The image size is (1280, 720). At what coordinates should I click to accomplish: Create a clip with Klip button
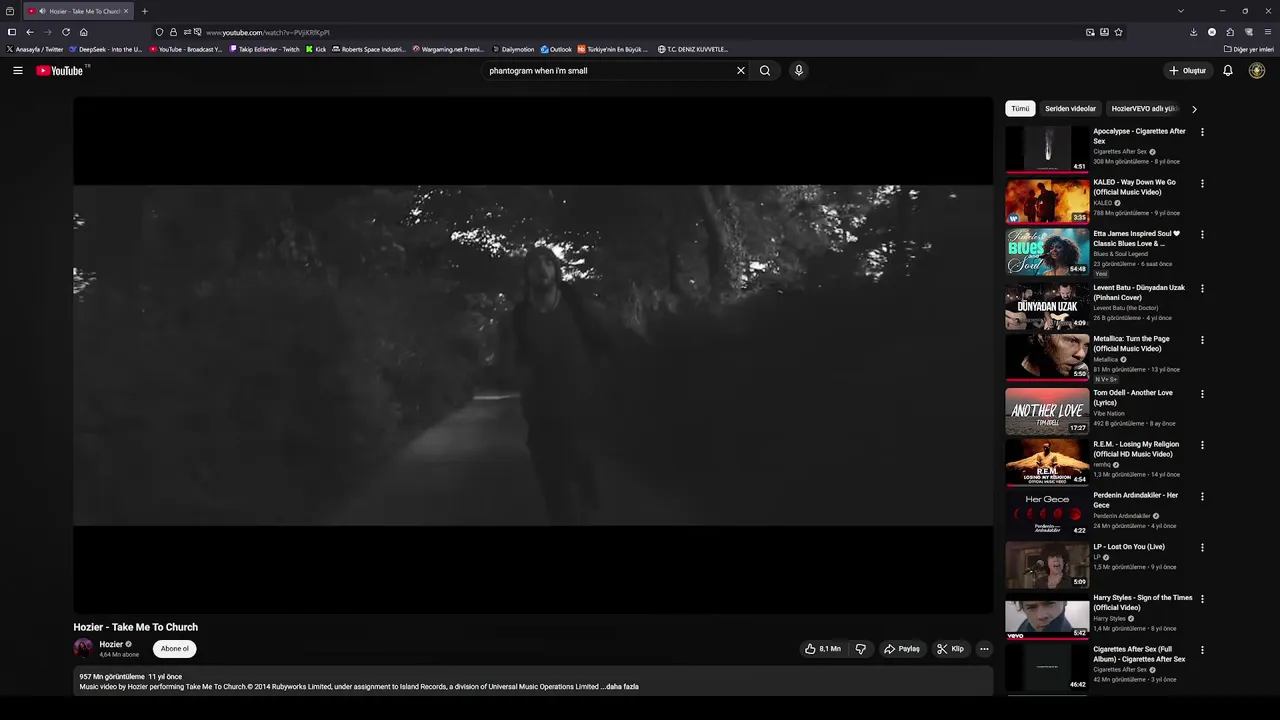point(950,649)
